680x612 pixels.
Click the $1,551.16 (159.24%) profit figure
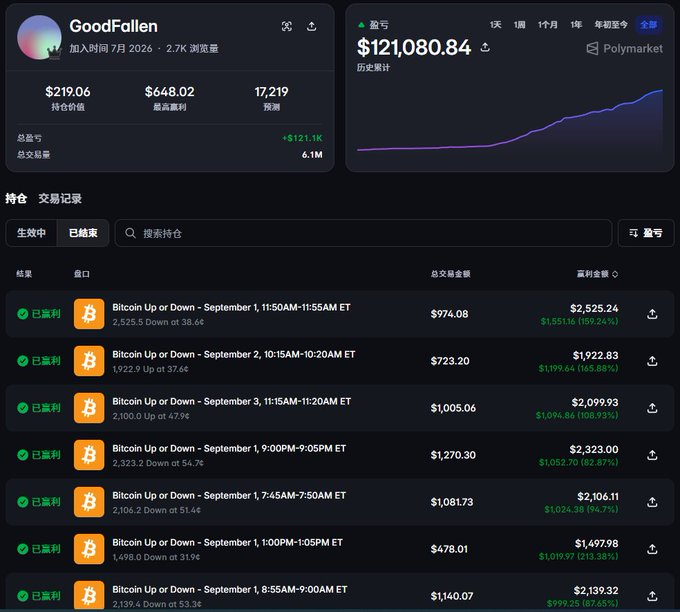point(579,321)
